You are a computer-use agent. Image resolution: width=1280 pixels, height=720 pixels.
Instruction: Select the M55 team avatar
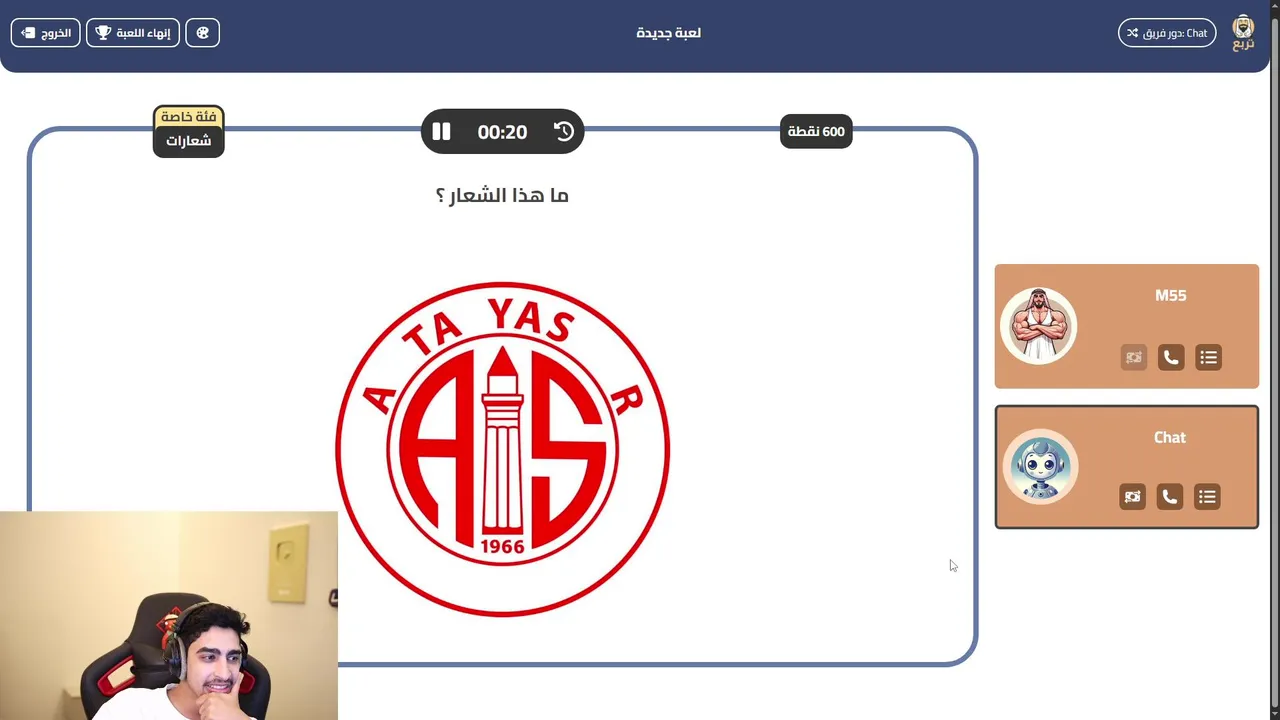pos(1039,326)
